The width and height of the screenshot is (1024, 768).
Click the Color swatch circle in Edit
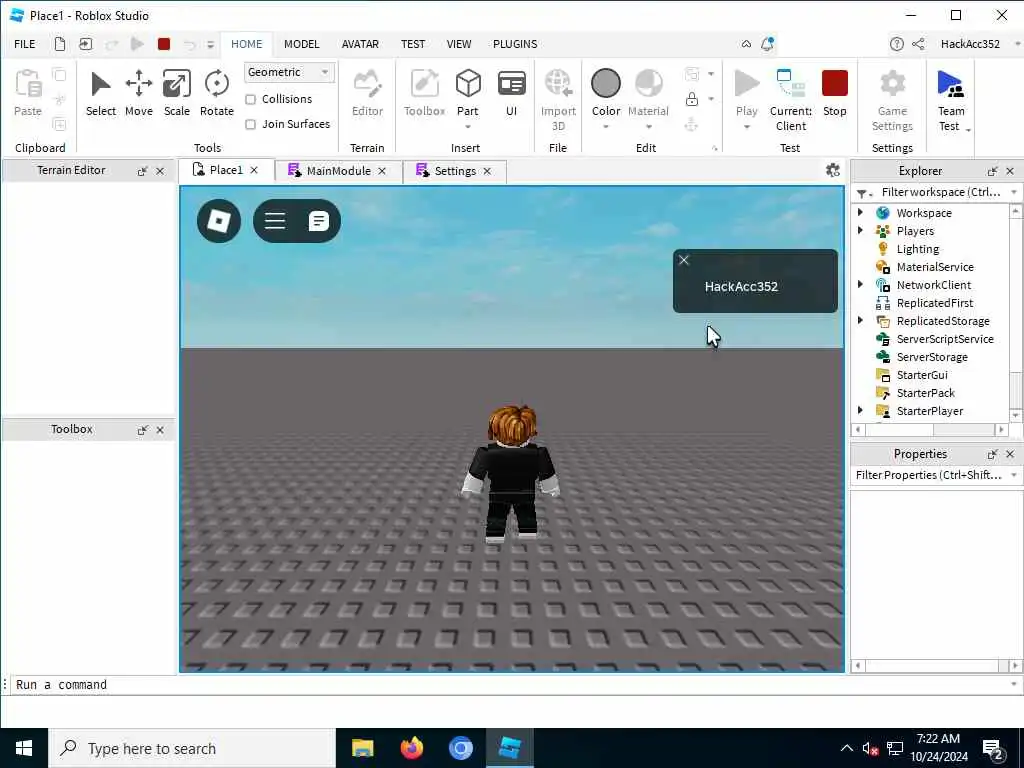click(605, 83)
